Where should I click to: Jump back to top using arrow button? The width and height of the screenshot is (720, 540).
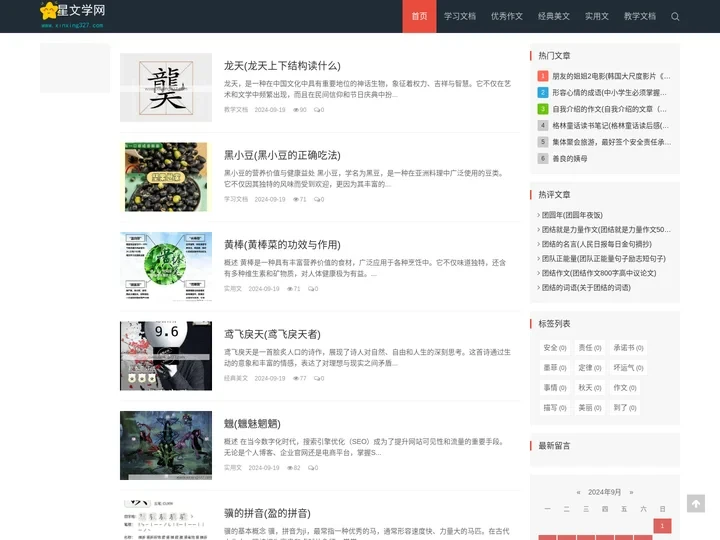point(696,503)
